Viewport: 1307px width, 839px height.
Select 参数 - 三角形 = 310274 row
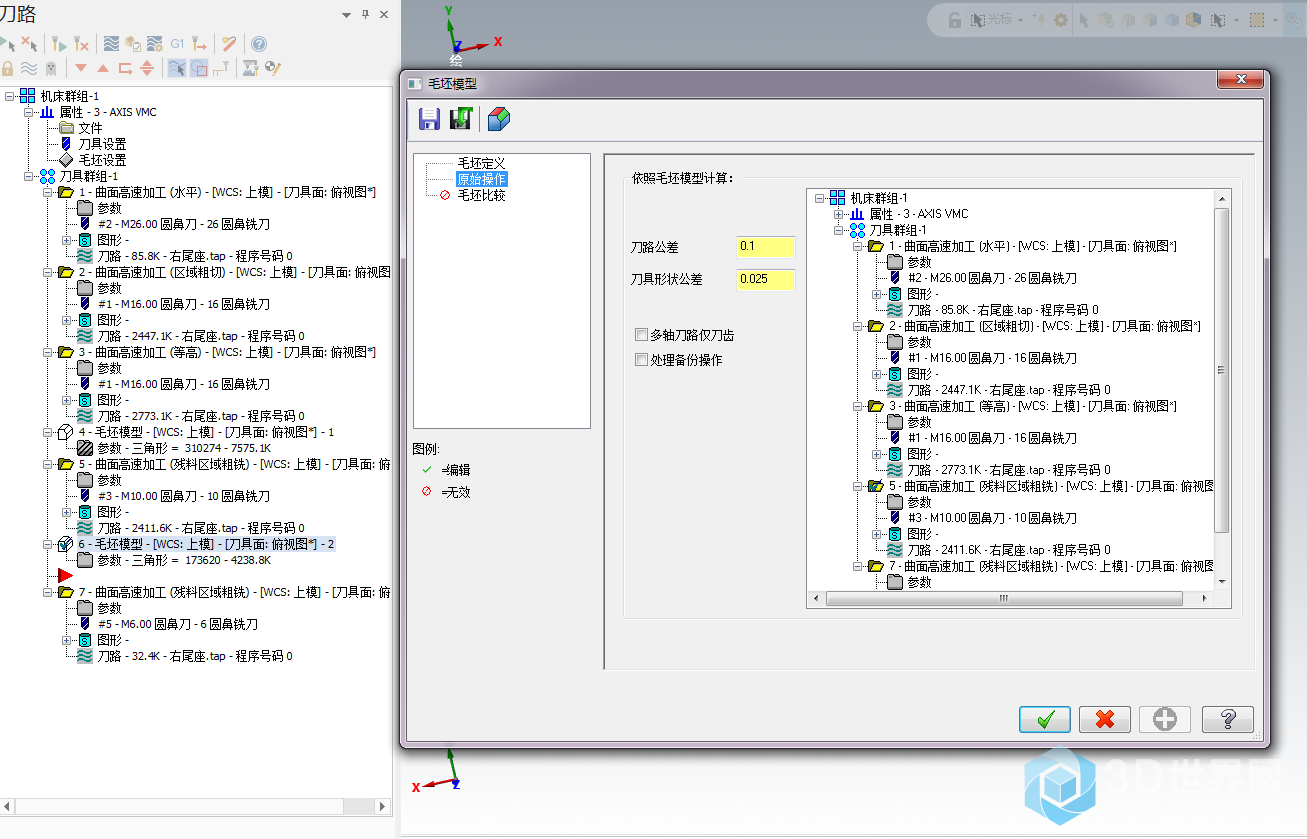click(x=184, y=448)
